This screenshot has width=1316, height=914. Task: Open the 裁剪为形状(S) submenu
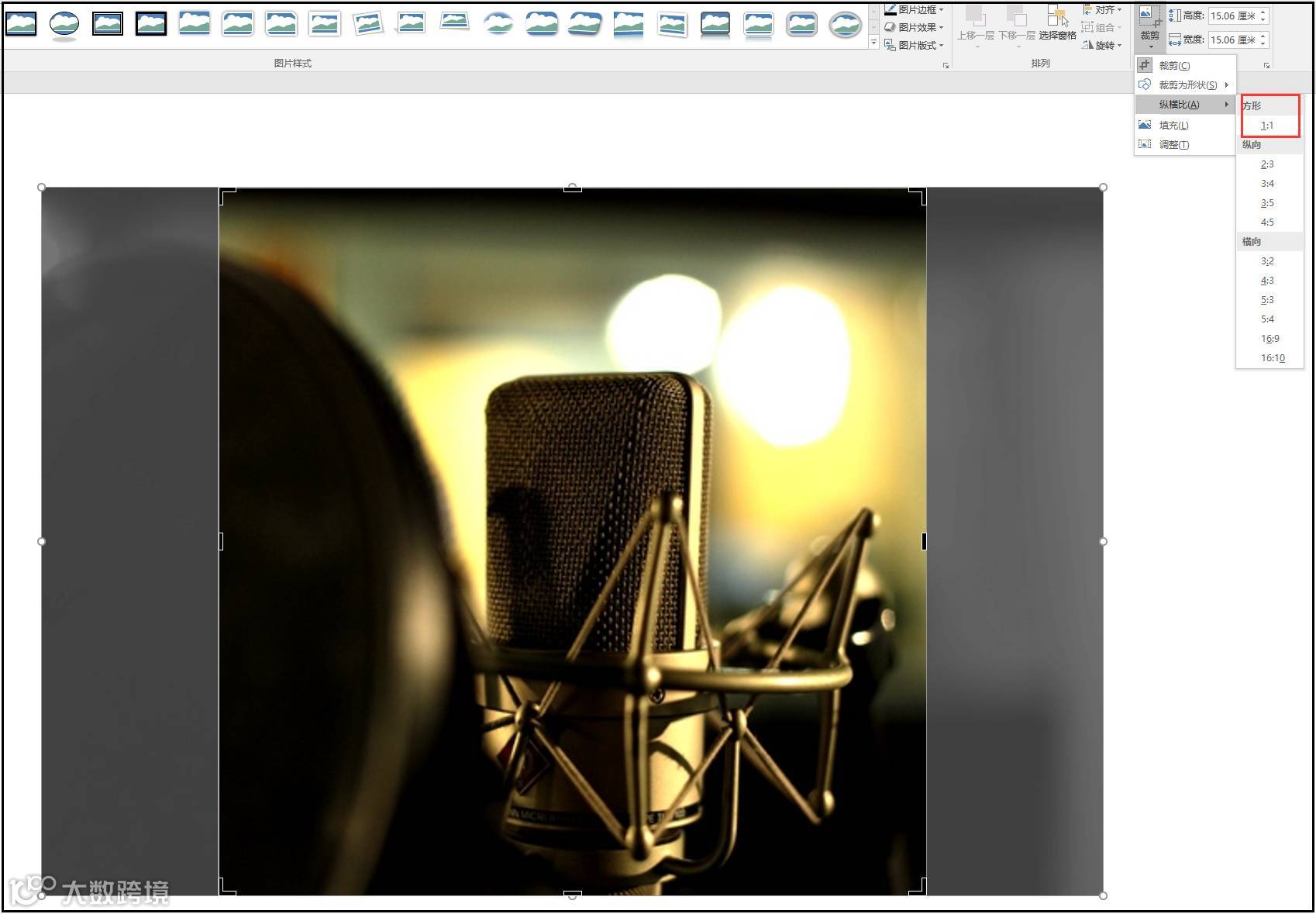coord(1185,85)
